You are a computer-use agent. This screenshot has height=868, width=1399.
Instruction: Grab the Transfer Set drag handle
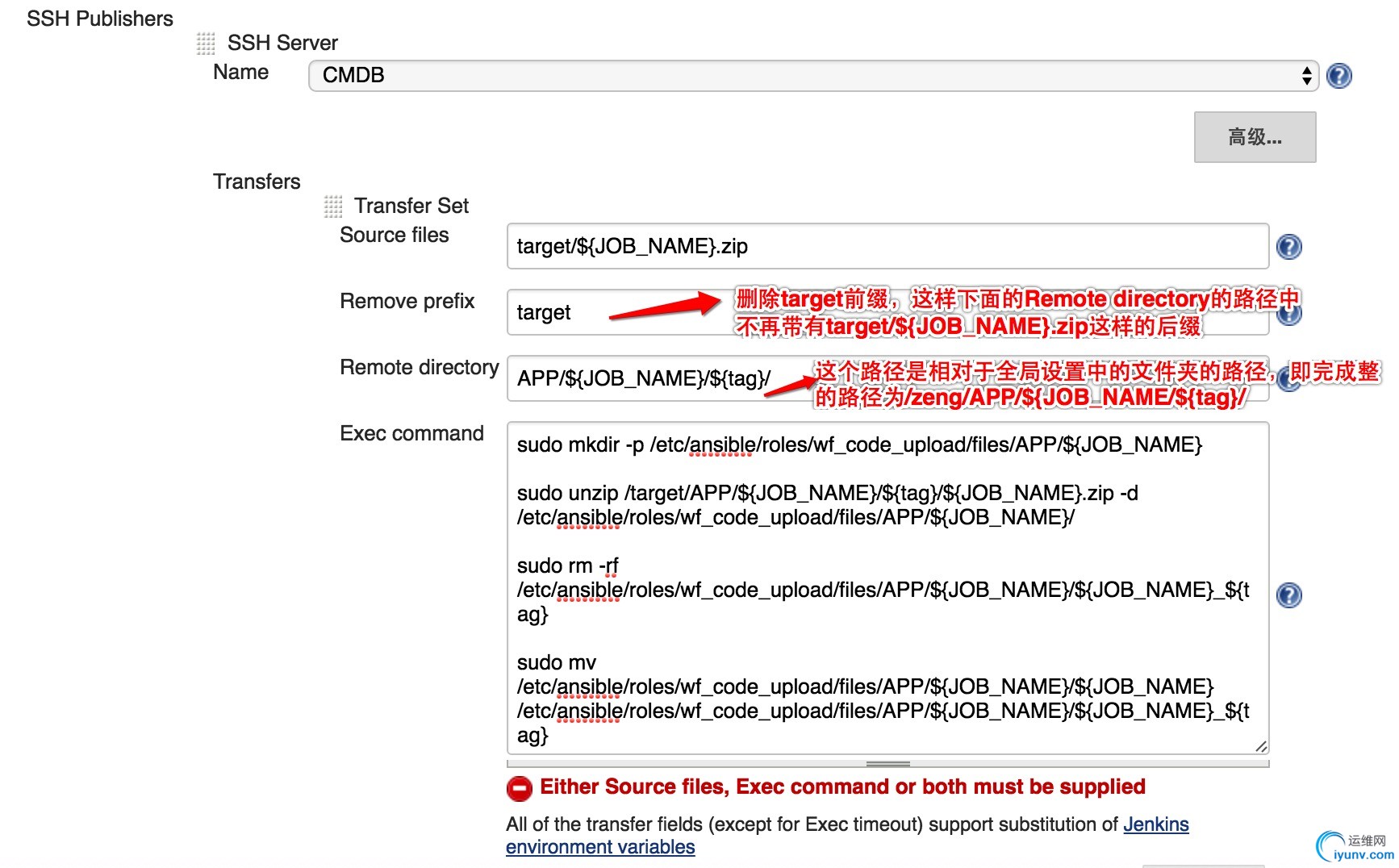pyautogui.click(x=333, y=207)
